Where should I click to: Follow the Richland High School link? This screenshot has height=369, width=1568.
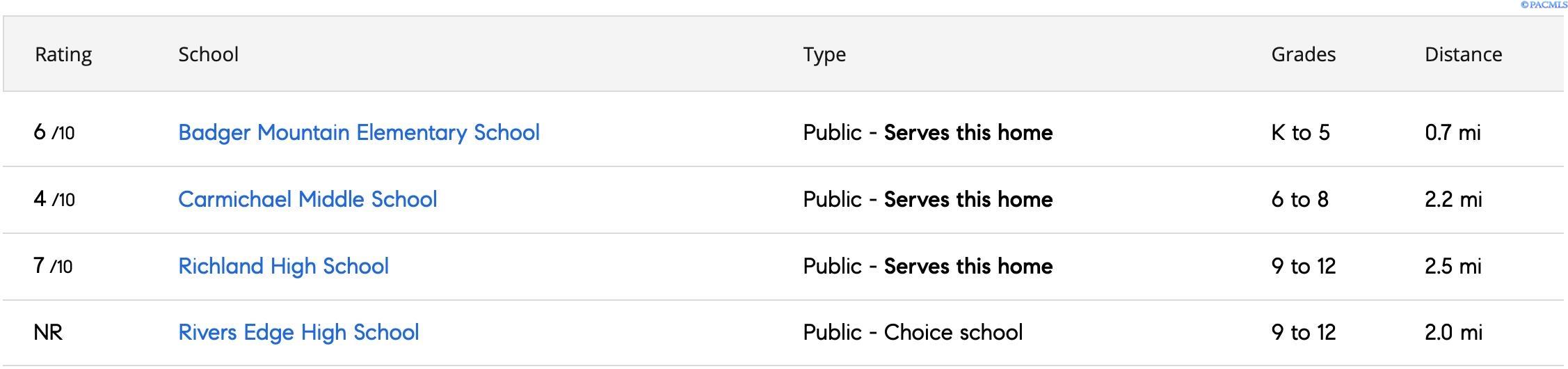click(x=283, y=266)
